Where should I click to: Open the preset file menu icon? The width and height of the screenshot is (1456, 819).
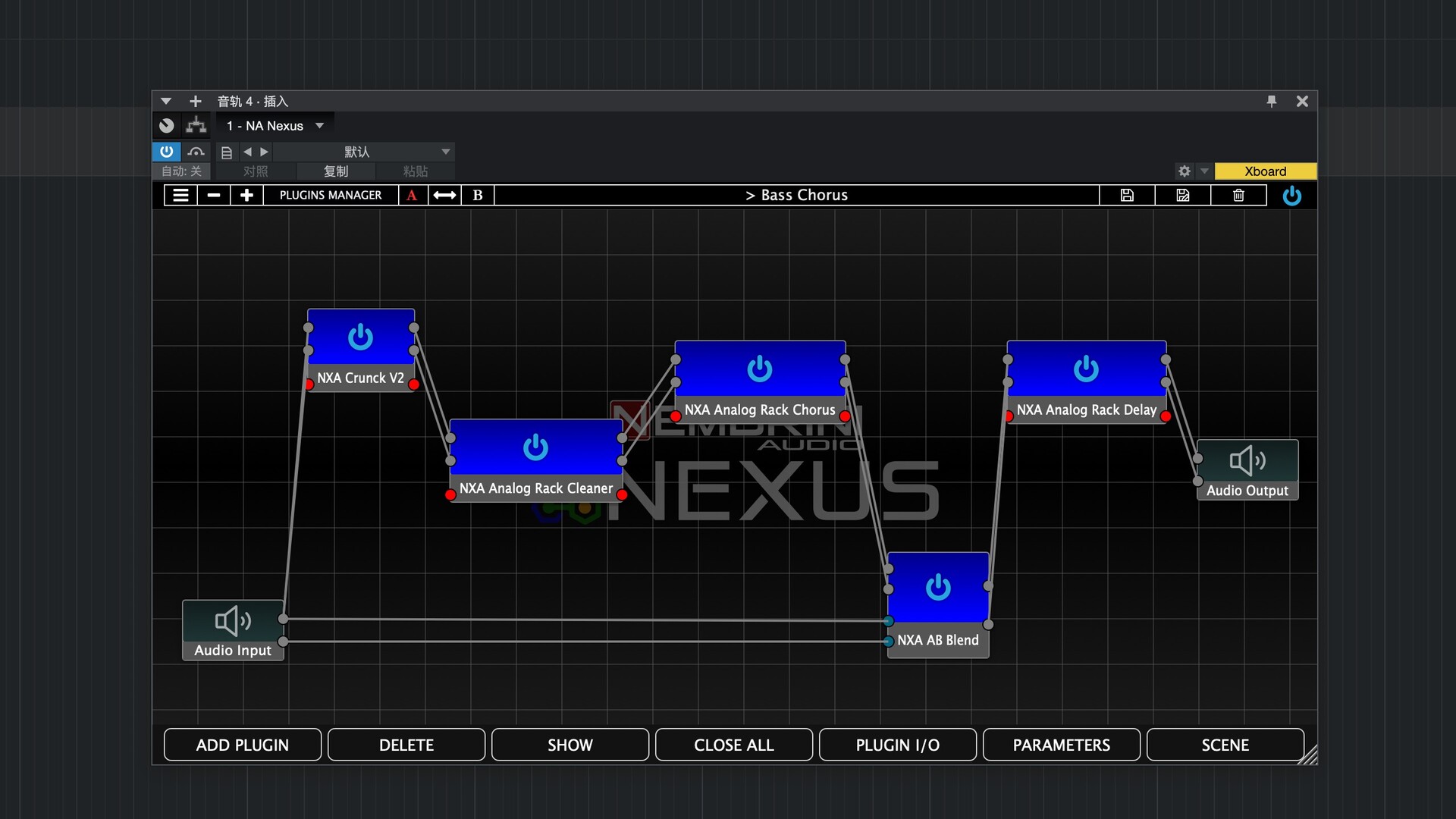pyautogui.click(x=226, y=152)
